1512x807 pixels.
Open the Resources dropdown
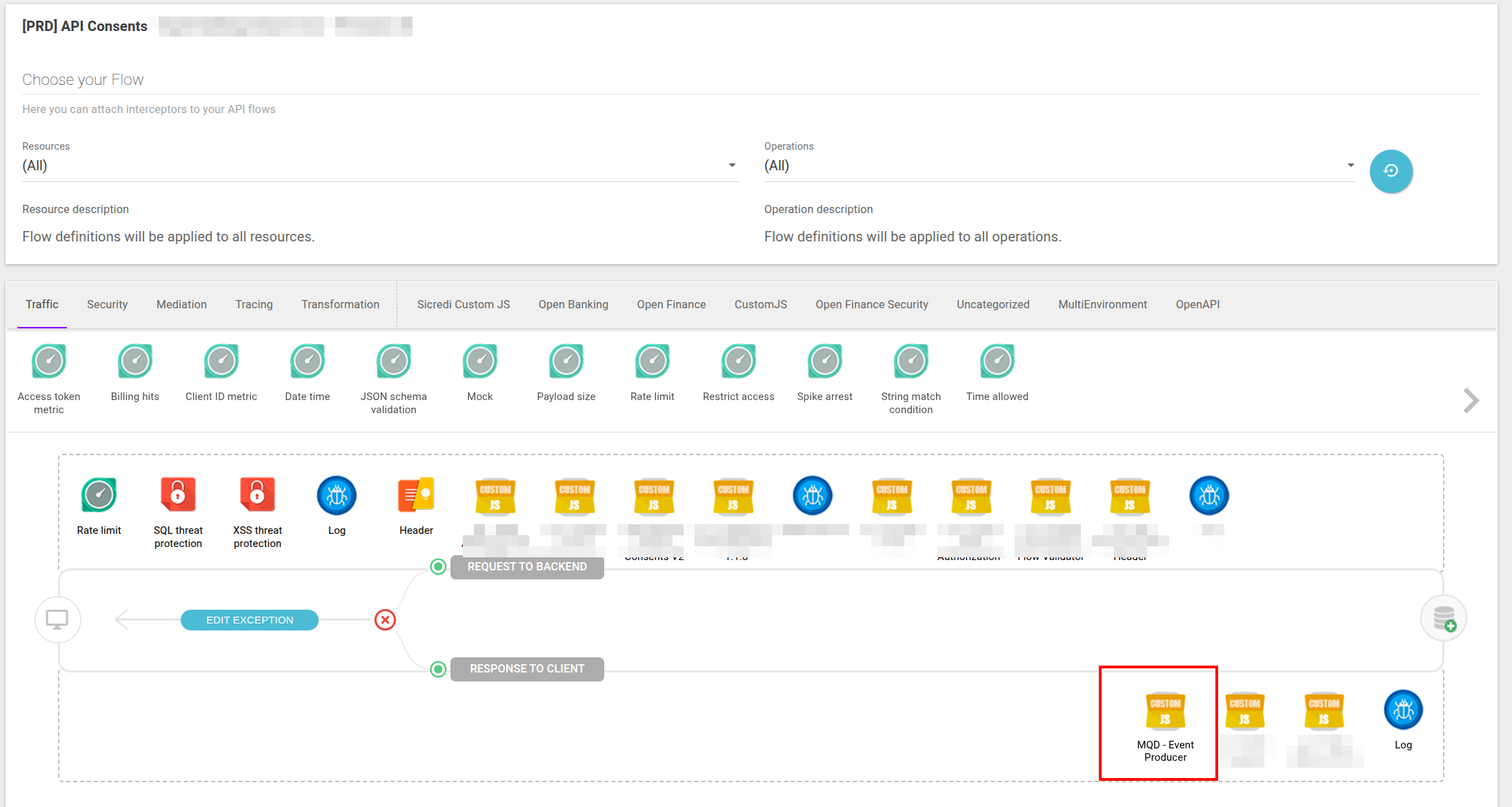[x=379, y=166]
